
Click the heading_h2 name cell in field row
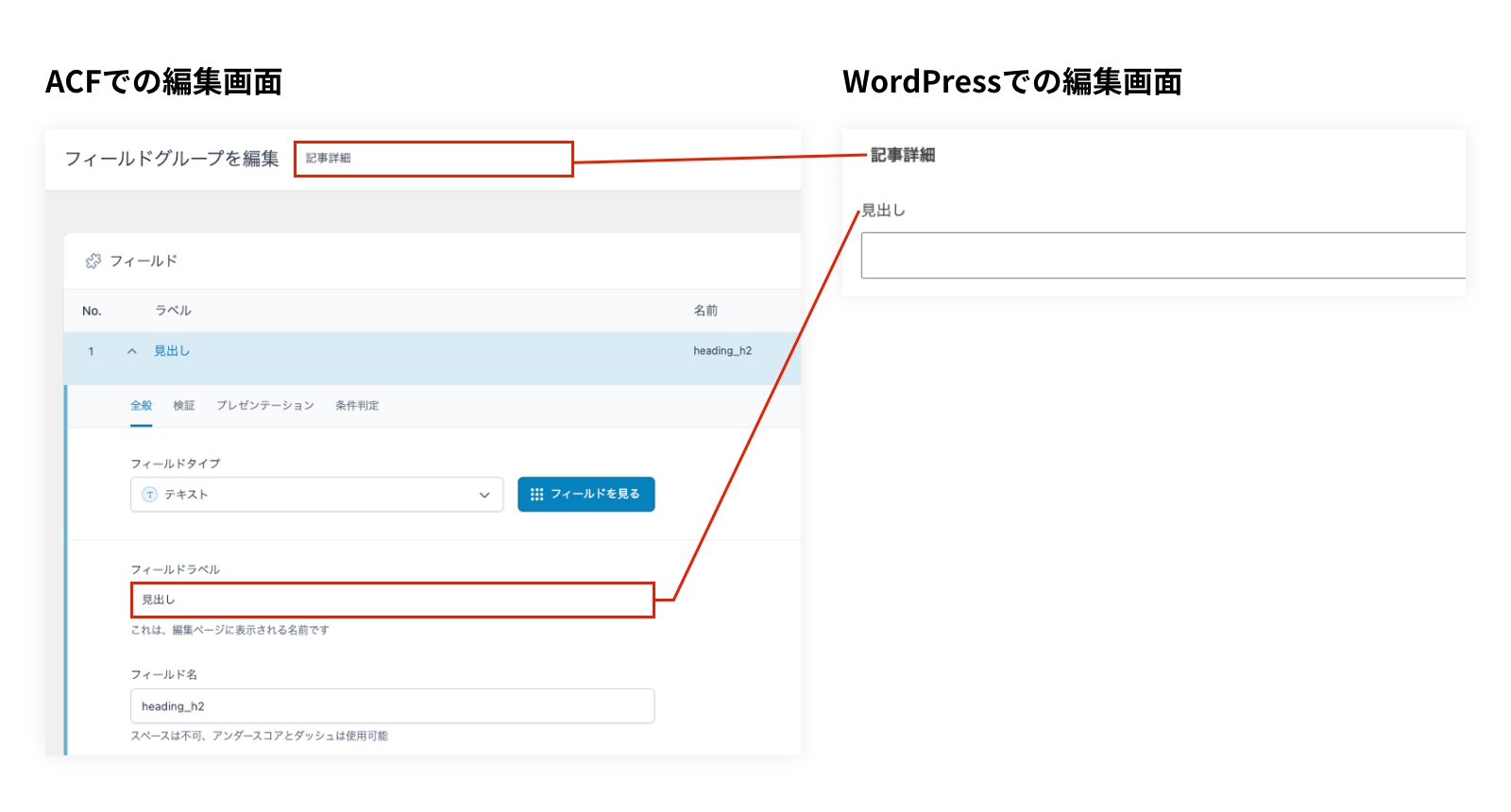pyautogui.click(x=722, y=351)
